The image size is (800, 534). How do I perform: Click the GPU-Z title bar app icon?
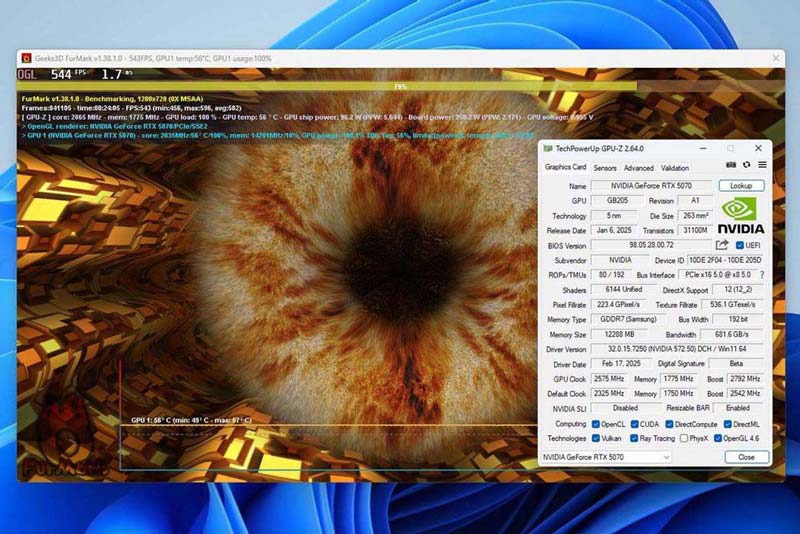click(x=548, y=148)
